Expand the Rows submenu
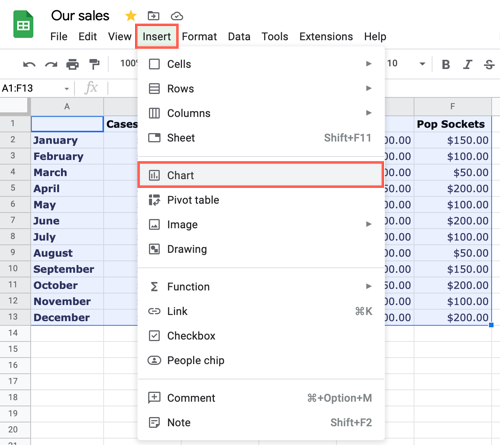The image size is (500, 445). tap(261, 89)
